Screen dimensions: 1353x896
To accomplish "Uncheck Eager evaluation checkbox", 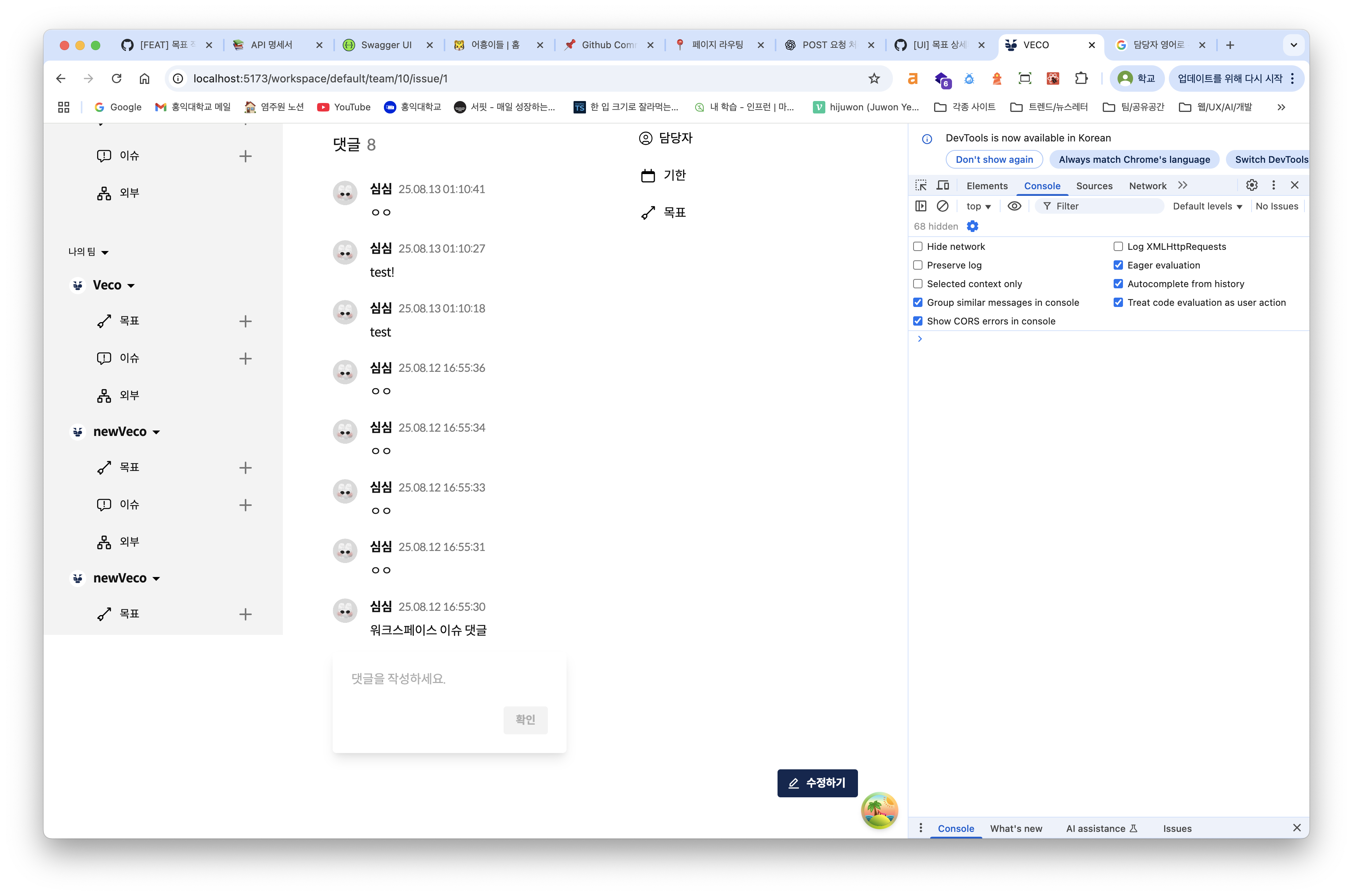I will click(x=1118, y=265).
